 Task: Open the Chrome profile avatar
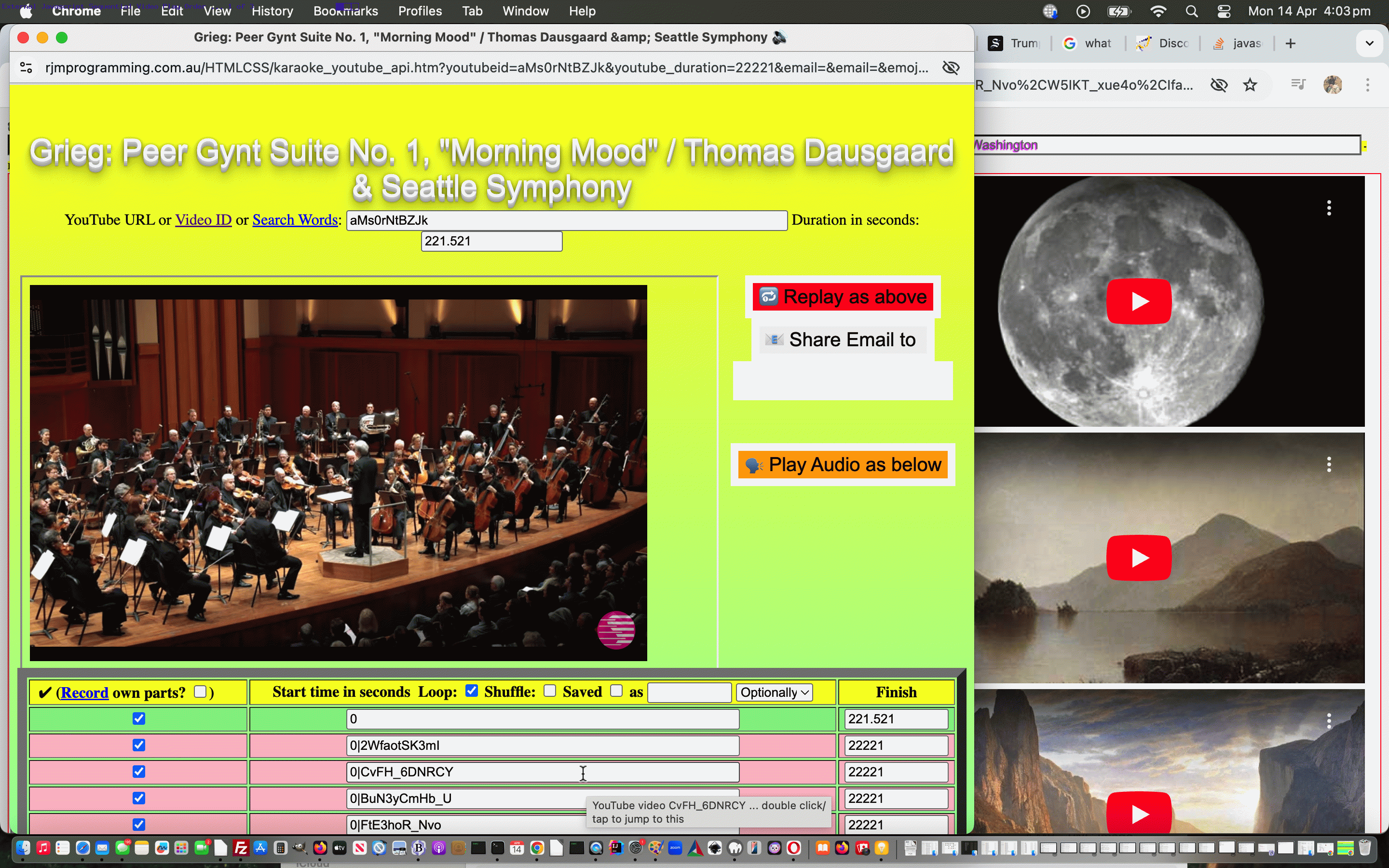[x=1333, y=85]
